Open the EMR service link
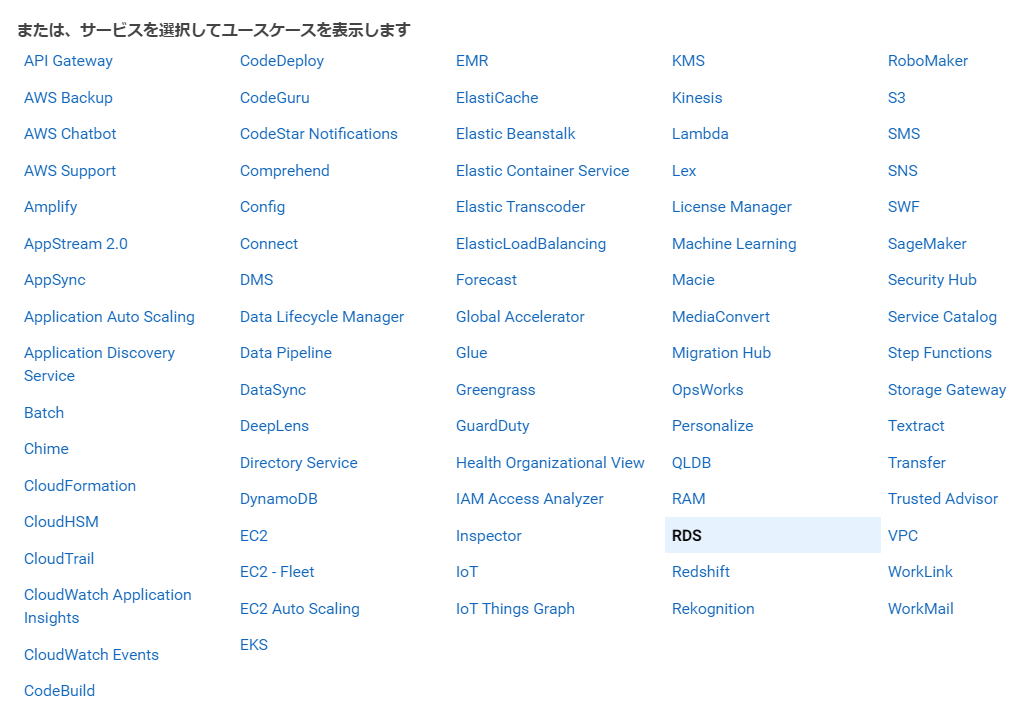This screenshot has width=1032, height=702. pos(472,61)
